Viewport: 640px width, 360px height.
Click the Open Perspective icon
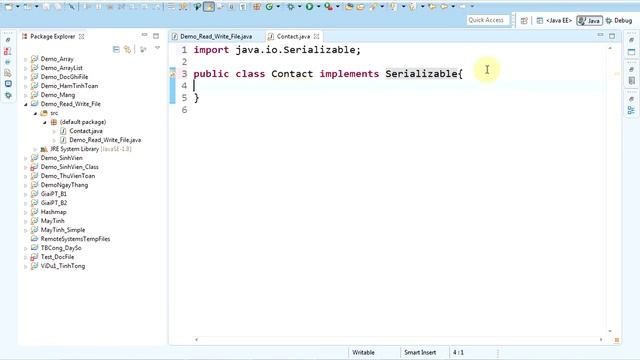click(524, 20)
